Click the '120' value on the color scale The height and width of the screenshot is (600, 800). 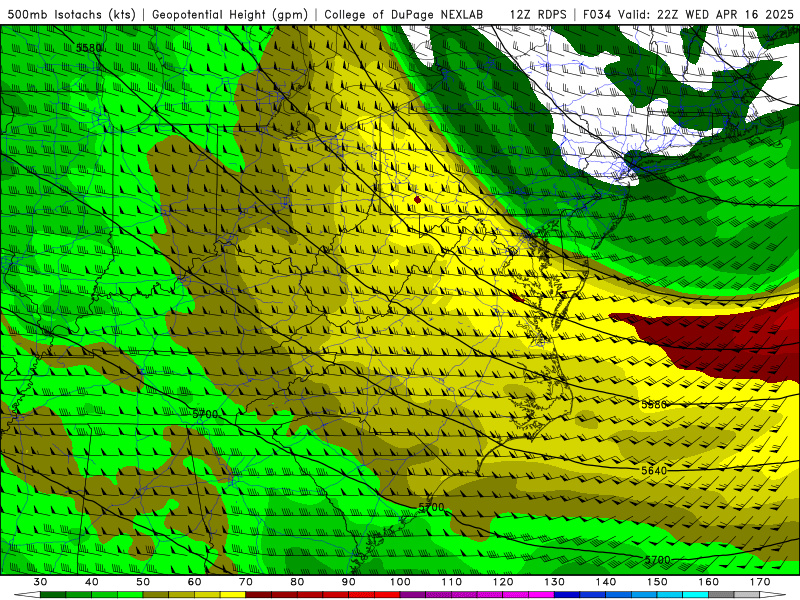click(503, 582)
